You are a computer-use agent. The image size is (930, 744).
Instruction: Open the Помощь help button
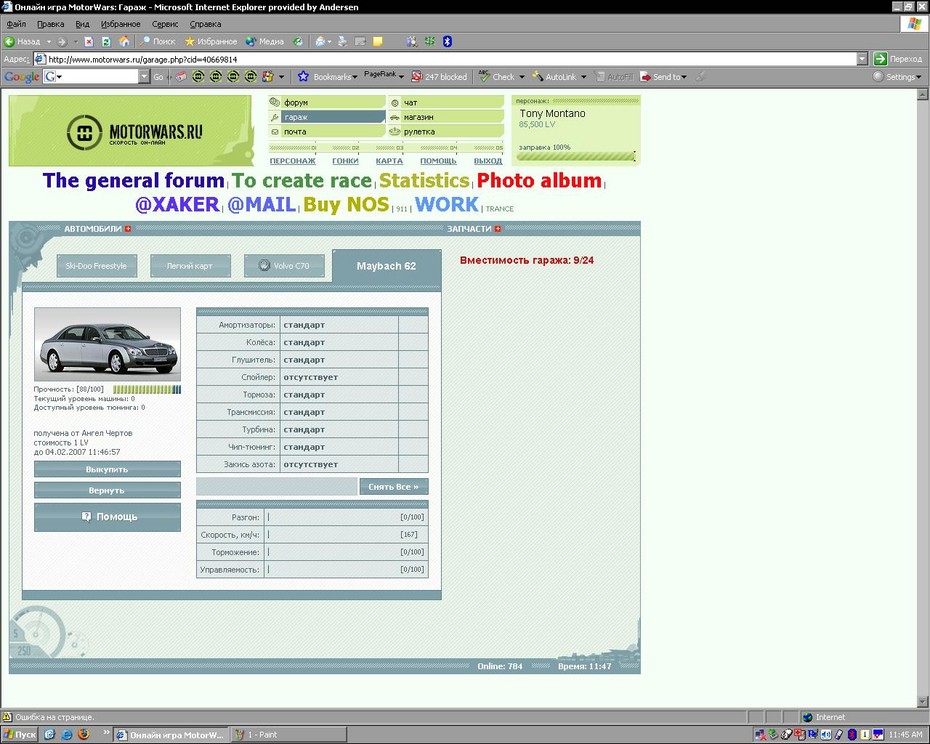coord(107,517)
